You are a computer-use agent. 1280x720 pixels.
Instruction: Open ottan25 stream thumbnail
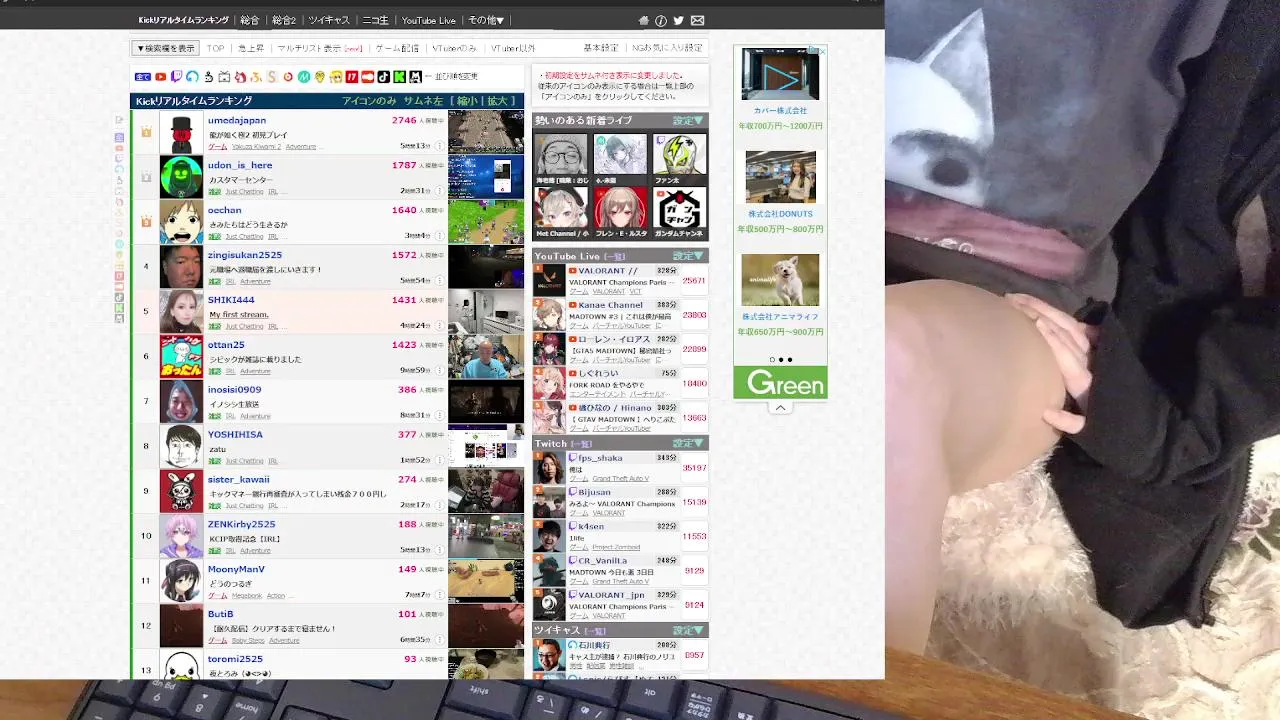point(485,356)
